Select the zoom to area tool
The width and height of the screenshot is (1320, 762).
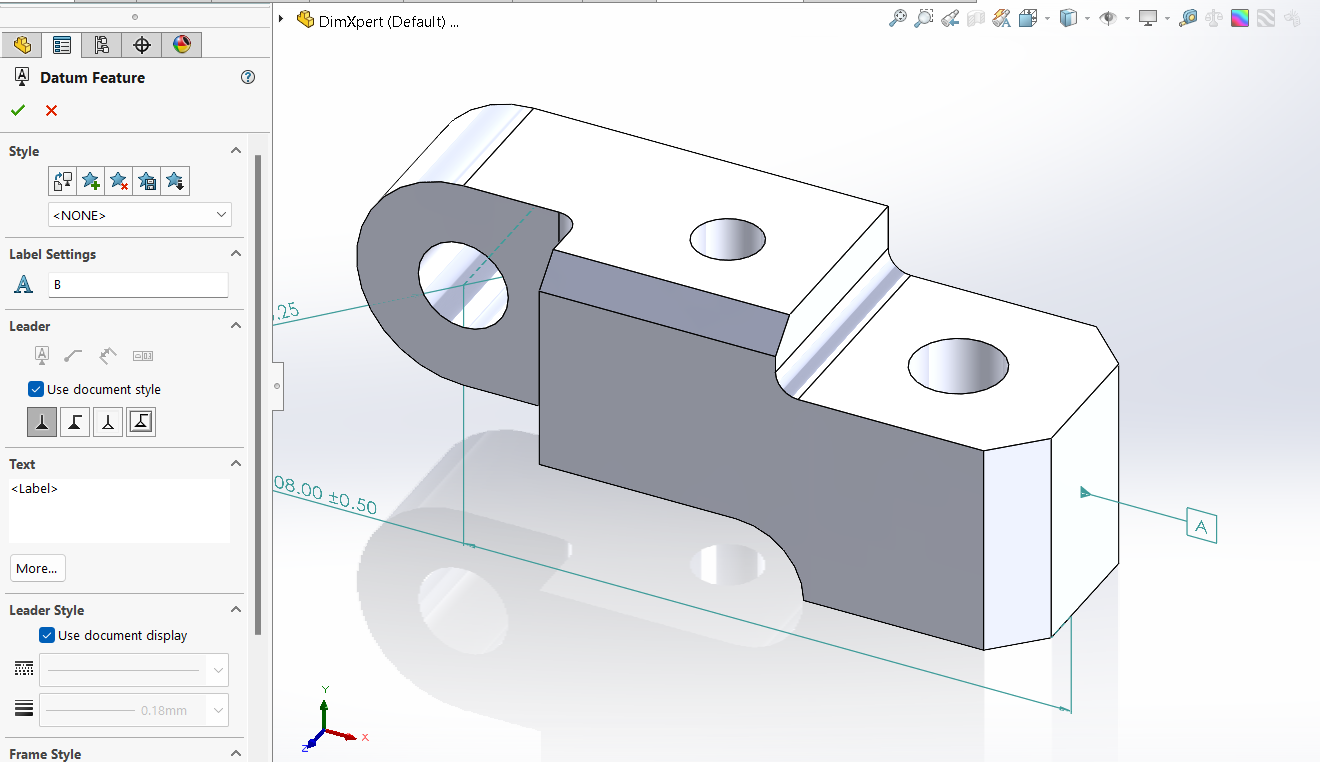click(x=924, y=18)
